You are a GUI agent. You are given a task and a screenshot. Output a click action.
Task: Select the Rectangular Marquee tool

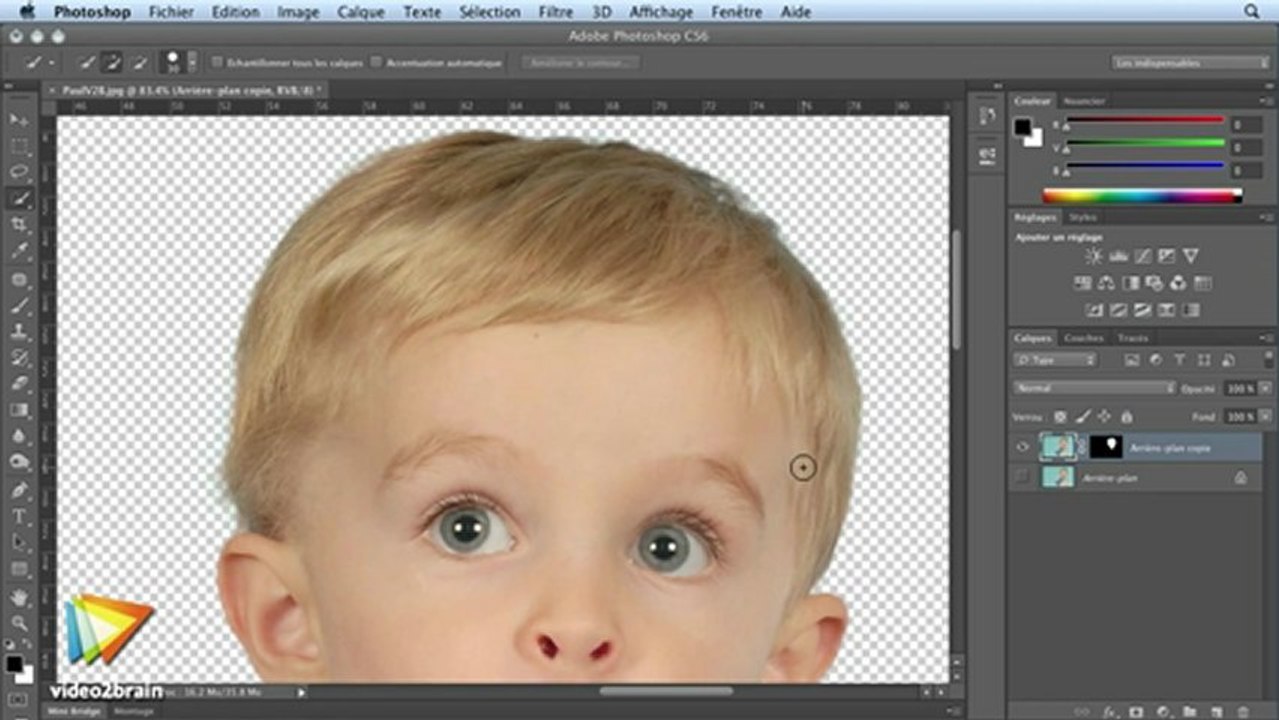pyautogui.click(x=18, y=146)
